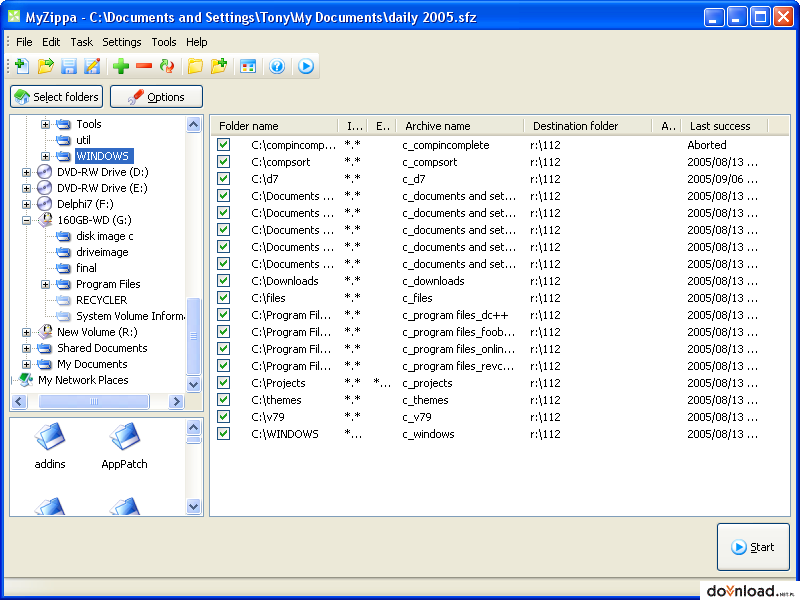Toggle the C:\WINDOWS row checkbox

tap(223, 434)
